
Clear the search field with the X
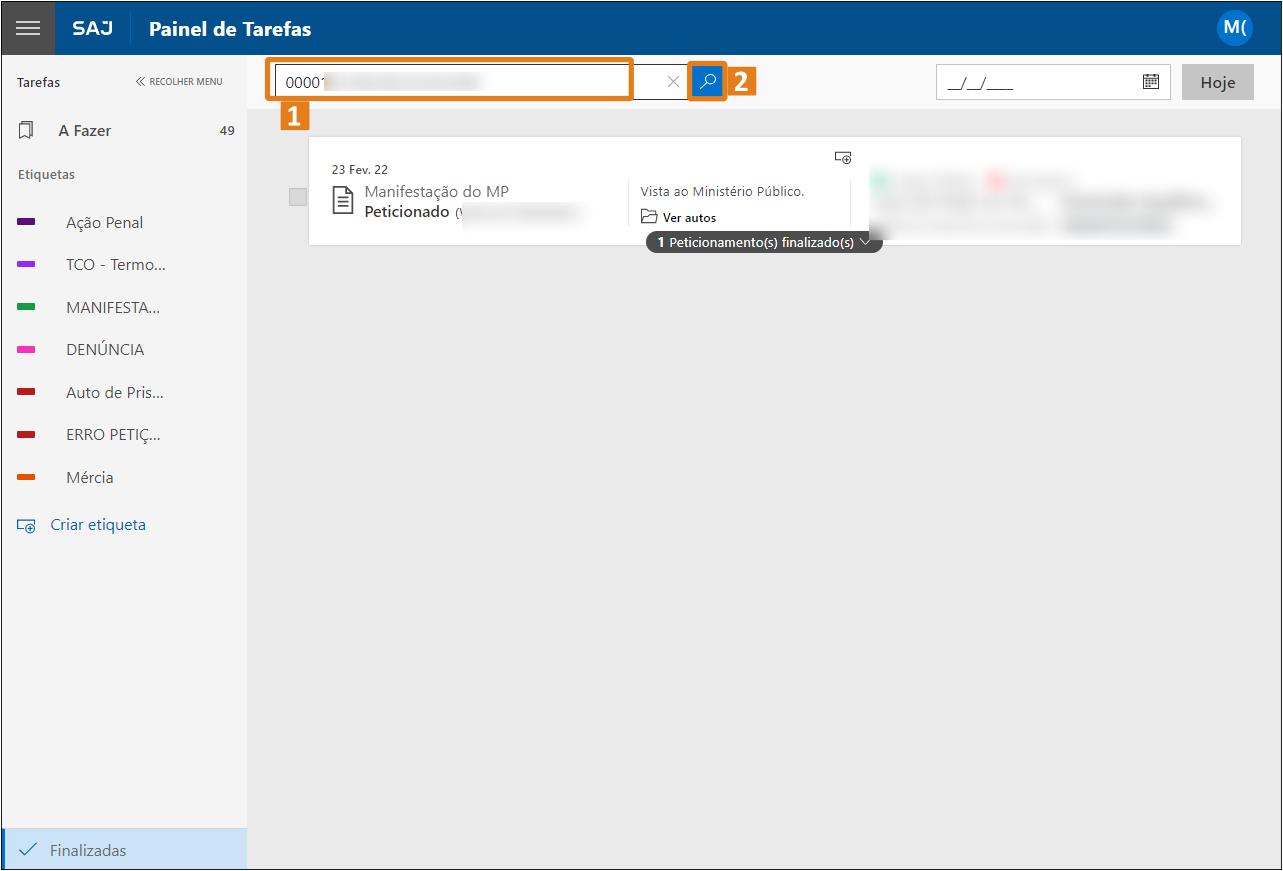click(x=673, y=82)
